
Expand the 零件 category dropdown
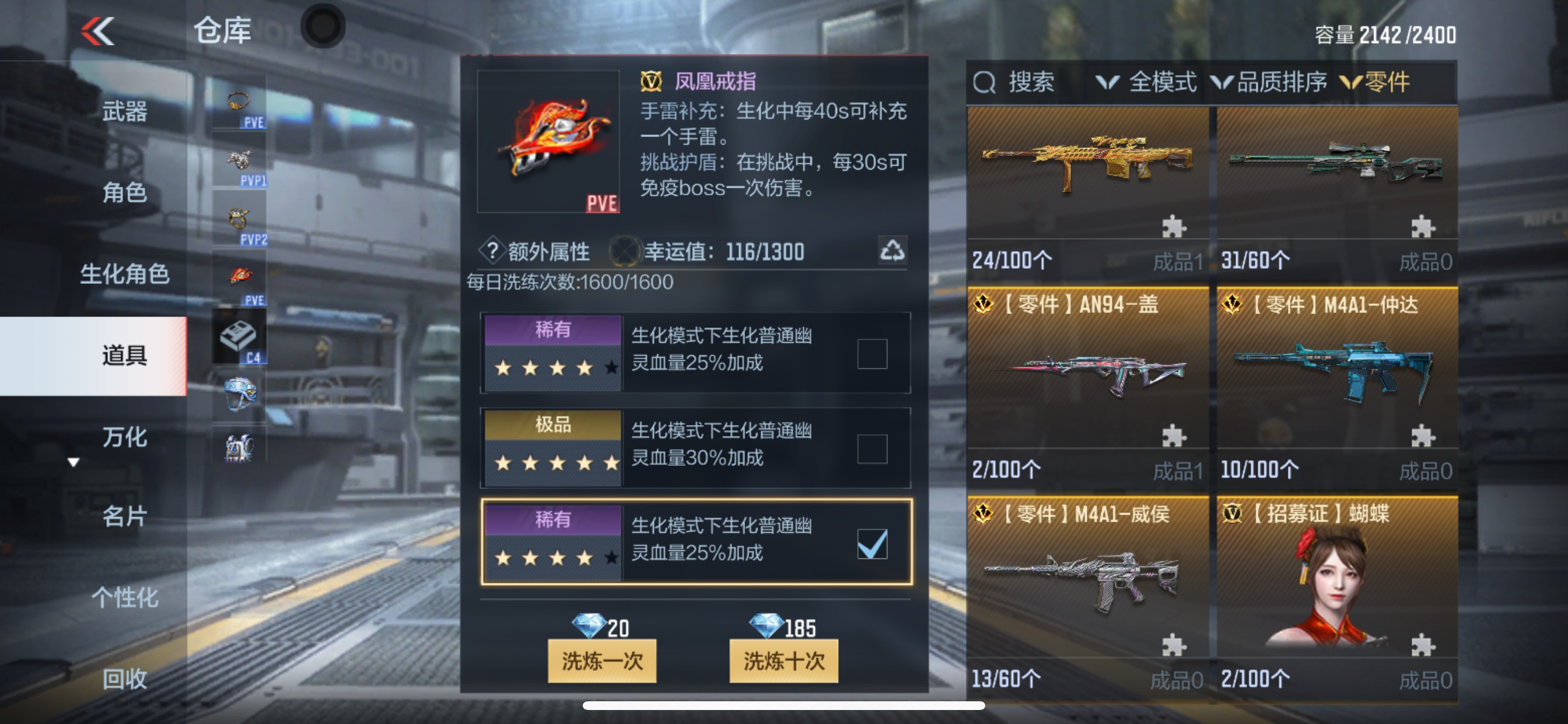[x=1375, y=82]
